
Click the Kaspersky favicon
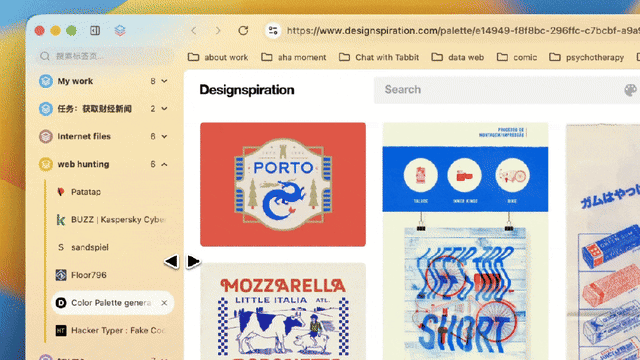[x=61, y=220]
